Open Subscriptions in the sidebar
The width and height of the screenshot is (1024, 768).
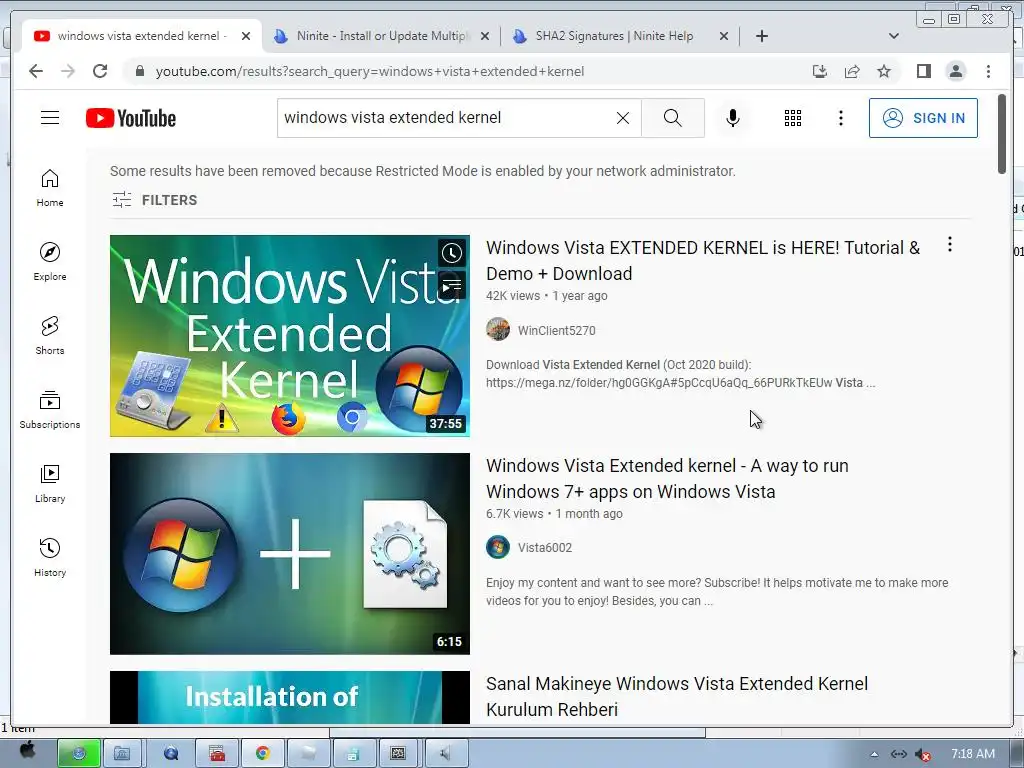click(x=50, y=409)
